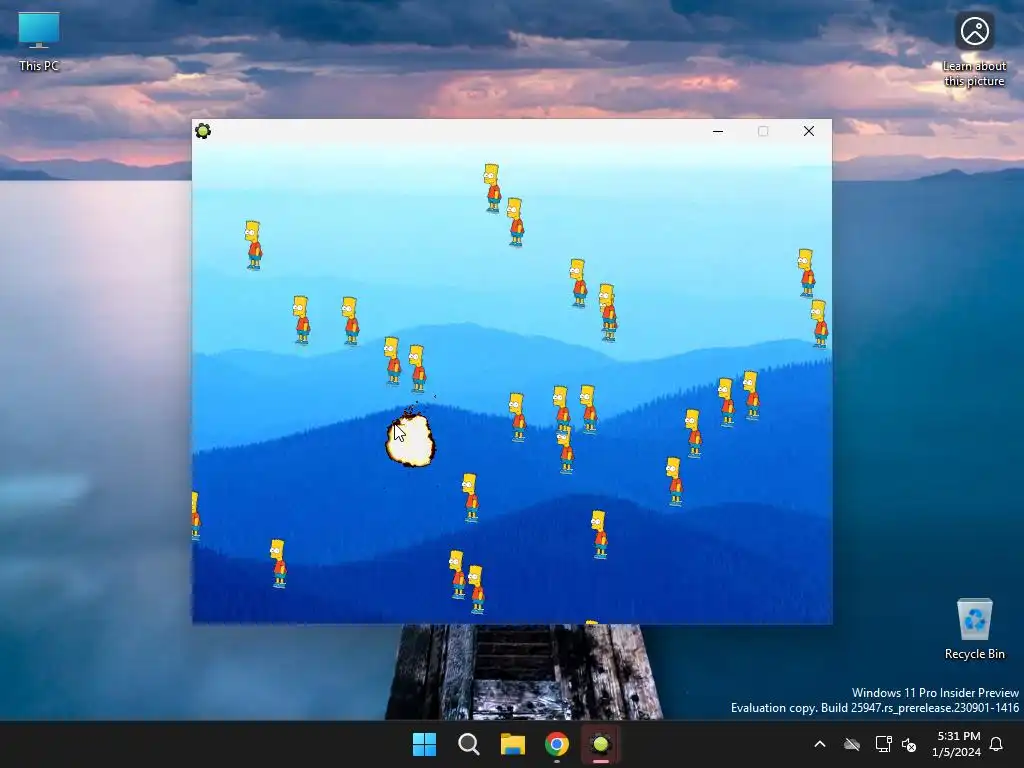Screen dimensions: 1024x768
Task: Open the This PC desktop icon
Action: (39, 42)
